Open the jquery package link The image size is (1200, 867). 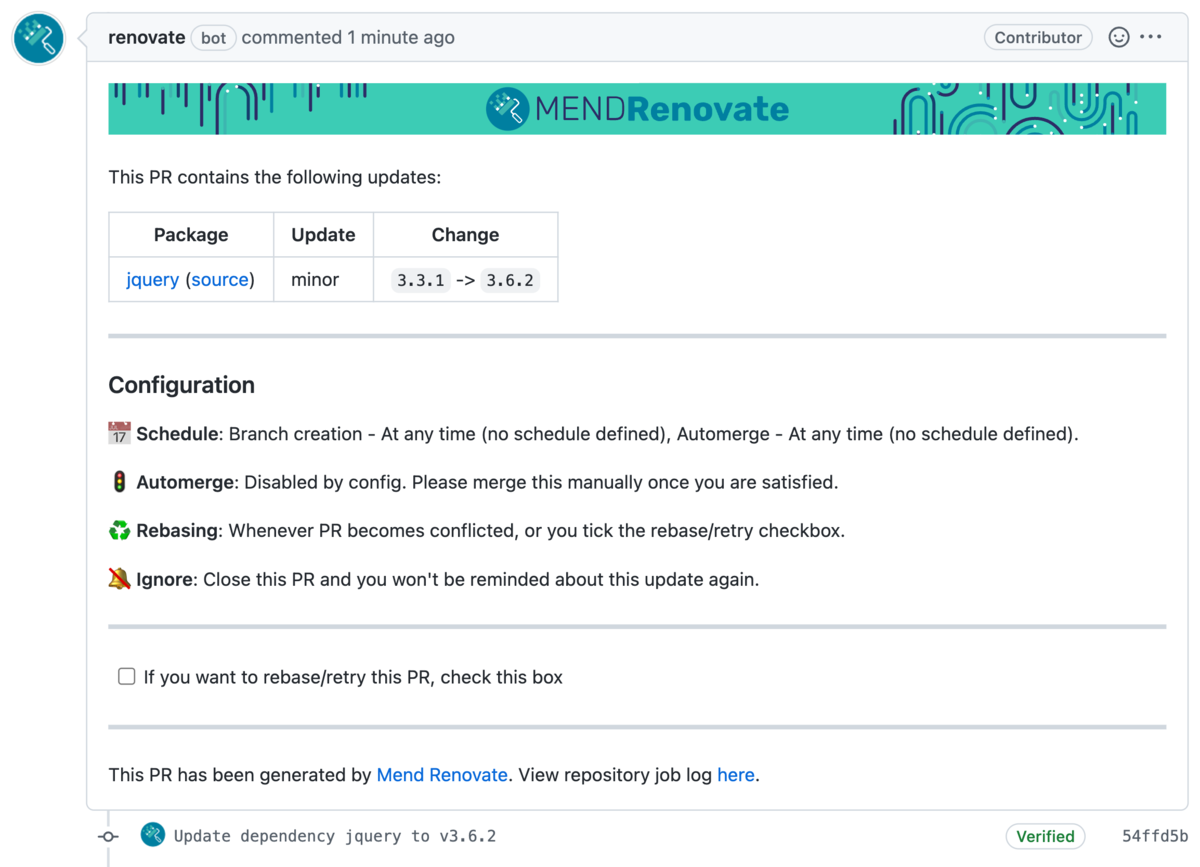(152, 280)
